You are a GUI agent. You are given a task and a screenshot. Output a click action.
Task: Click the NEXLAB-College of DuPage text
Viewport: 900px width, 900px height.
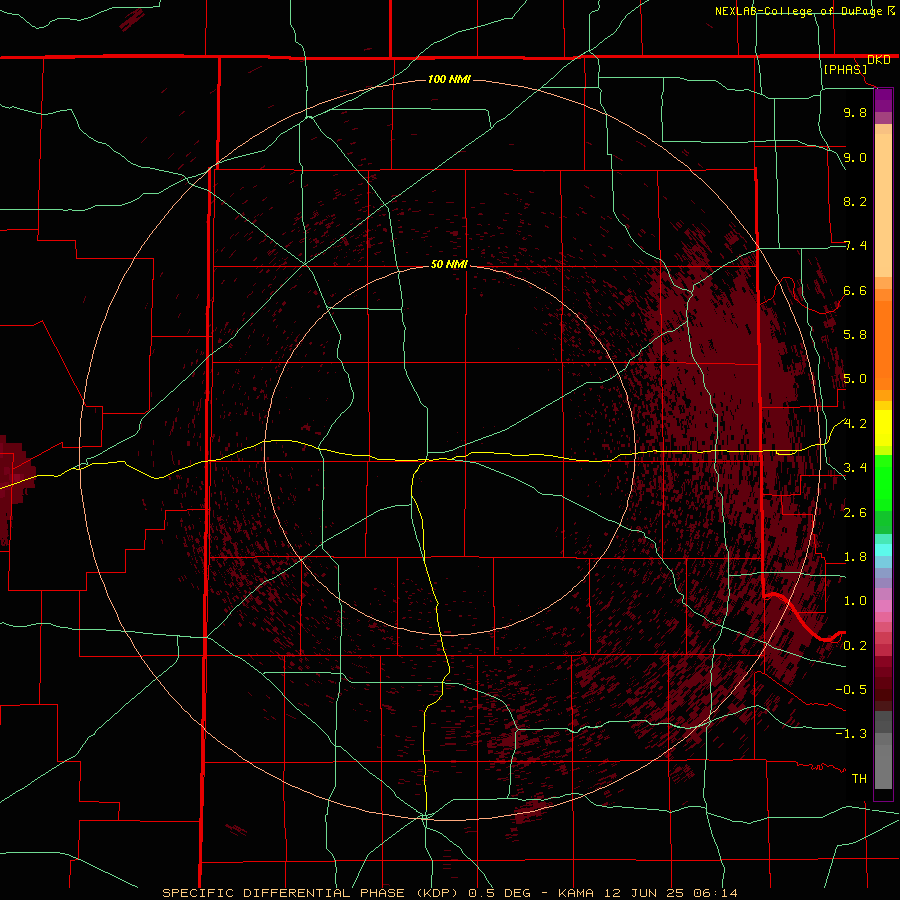coord(799,11)
